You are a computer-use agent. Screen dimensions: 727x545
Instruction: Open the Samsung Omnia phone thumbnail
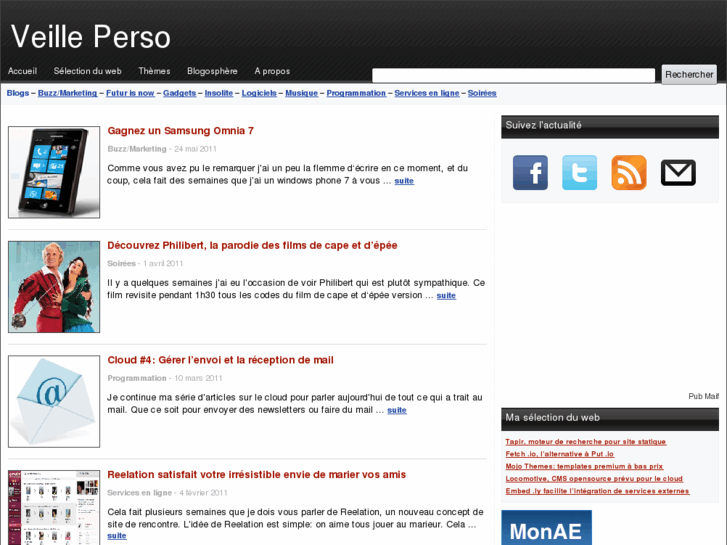(54, 172)
